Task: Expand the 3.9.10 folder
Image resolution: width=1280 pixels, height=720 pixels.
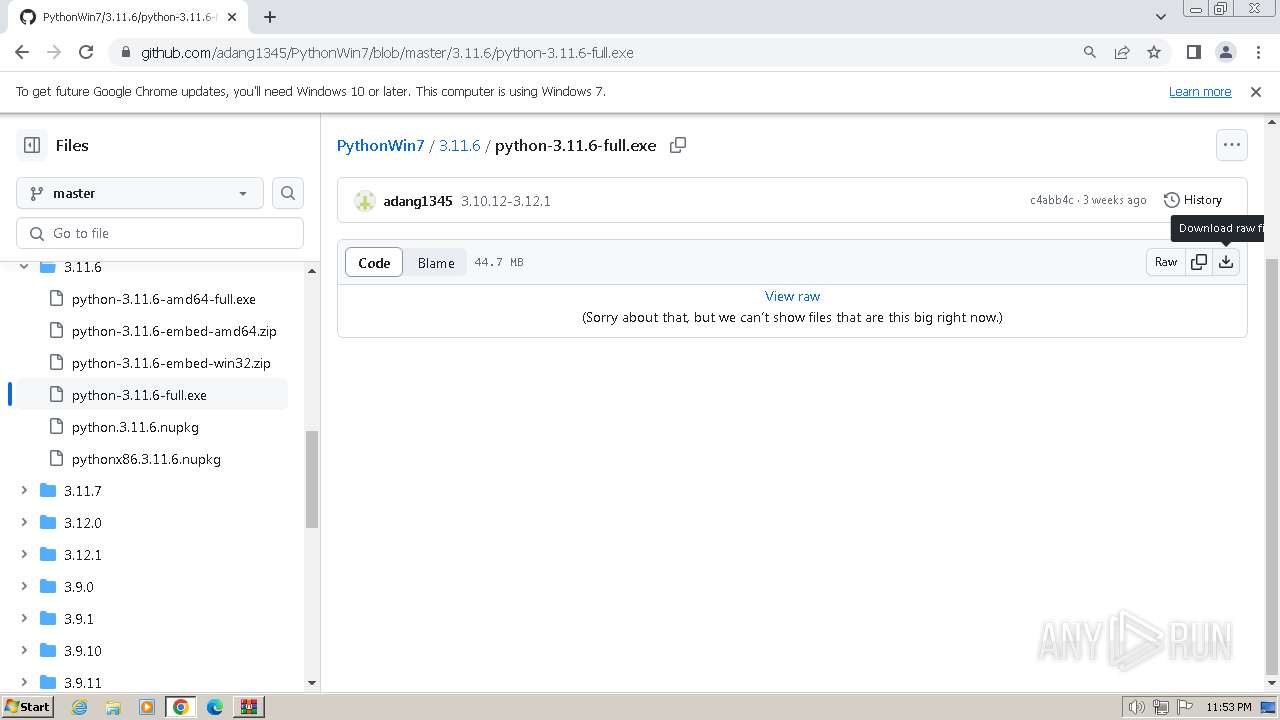Action: 24,651
